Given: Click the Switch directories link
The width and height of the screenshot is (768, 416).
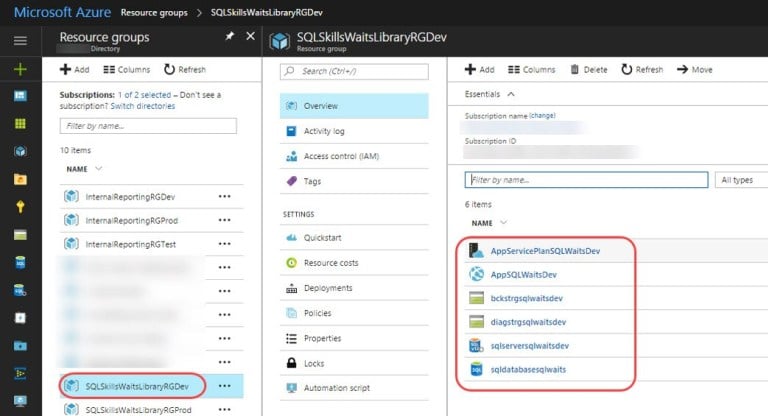Looking at the screenshot, I should pos(143,106).
